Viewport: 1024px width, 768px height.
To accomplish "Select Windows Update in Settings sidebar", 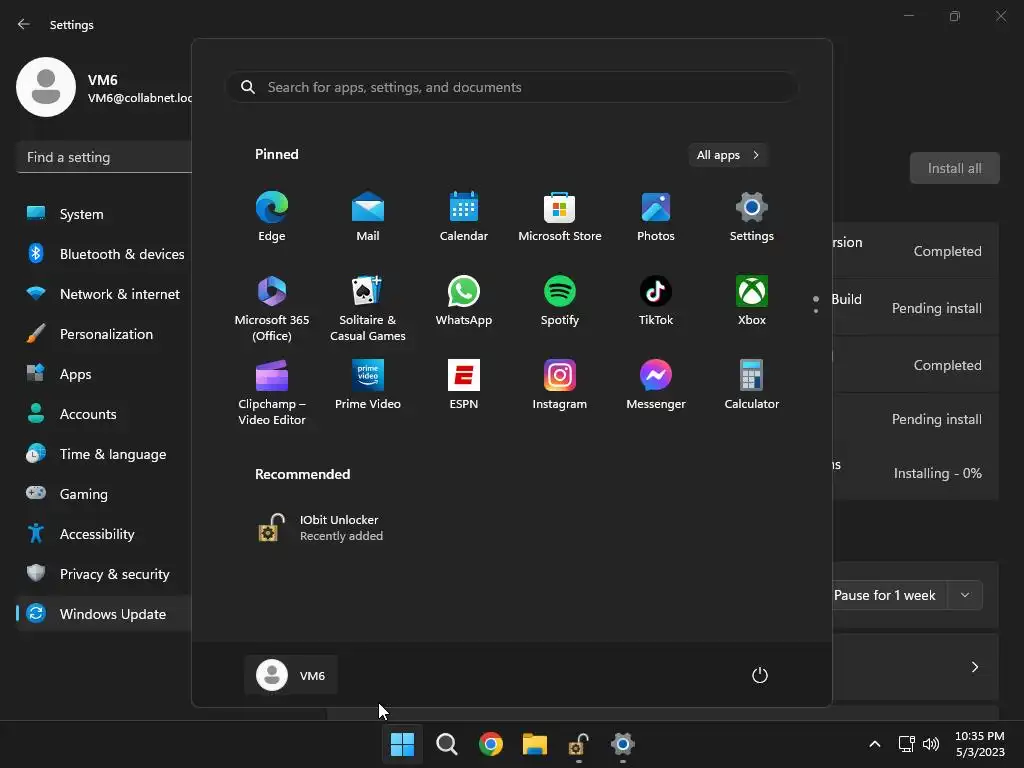I will [104, 614].
